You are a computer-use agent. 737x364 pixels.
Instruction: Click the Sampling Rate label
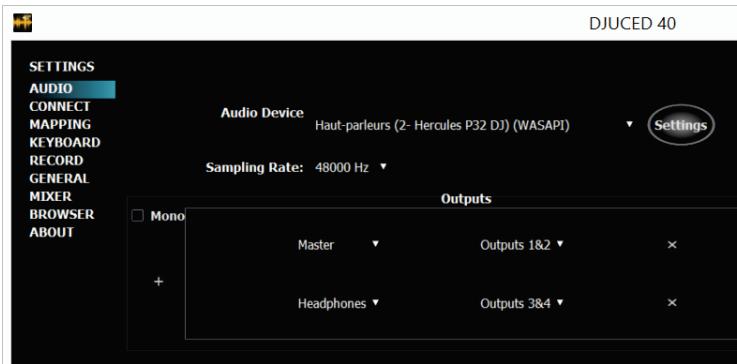[x=254, y=167]
